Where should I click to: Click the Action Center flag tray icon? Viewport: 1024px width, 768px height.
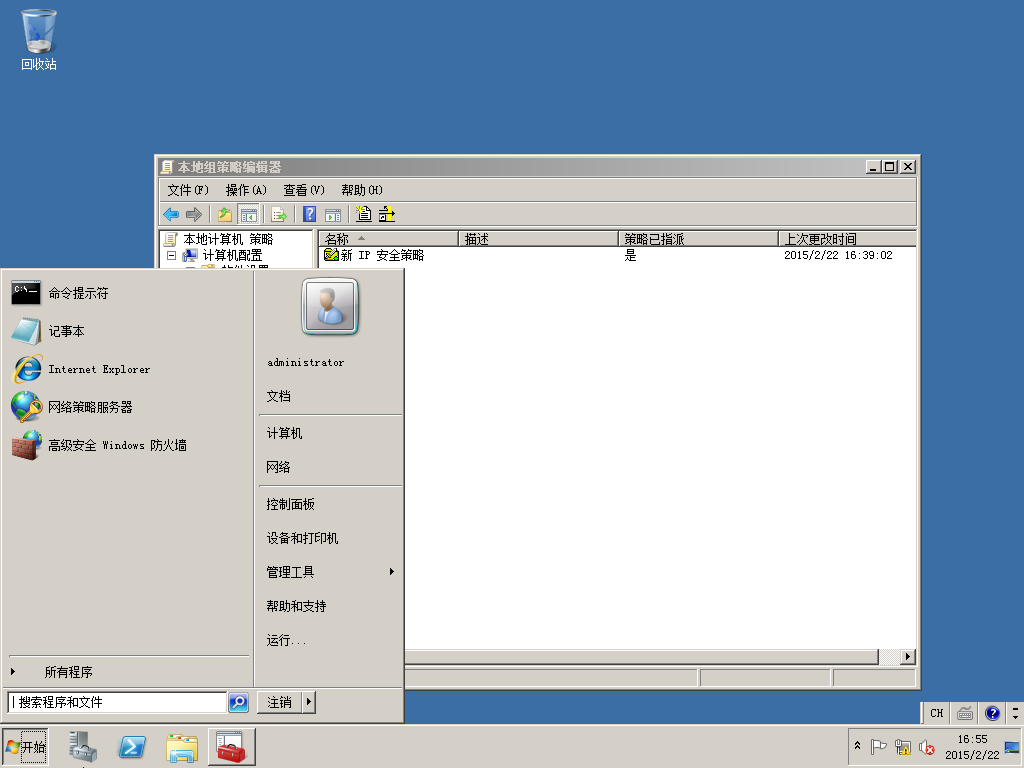tap(878, 746)
